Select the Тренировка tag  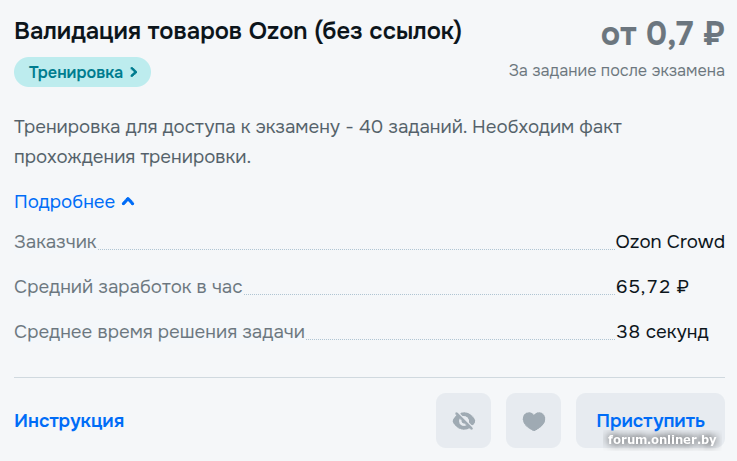76,72
